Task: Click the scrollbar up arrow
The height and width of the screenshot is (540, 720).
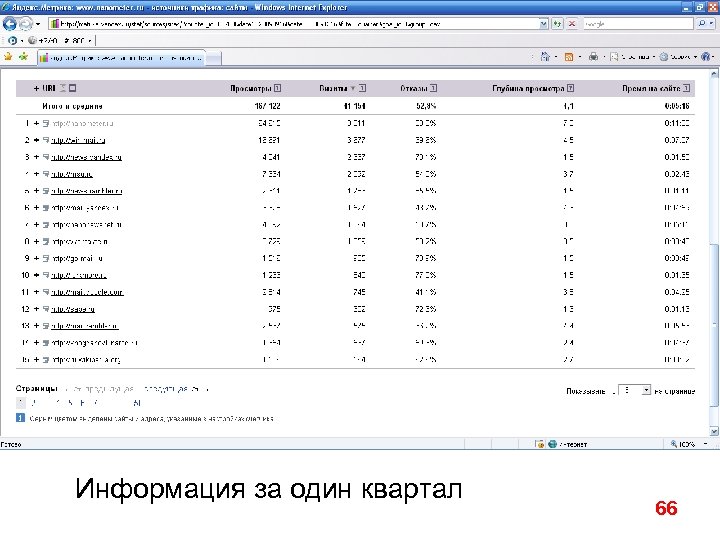Action: coord(714,73)
